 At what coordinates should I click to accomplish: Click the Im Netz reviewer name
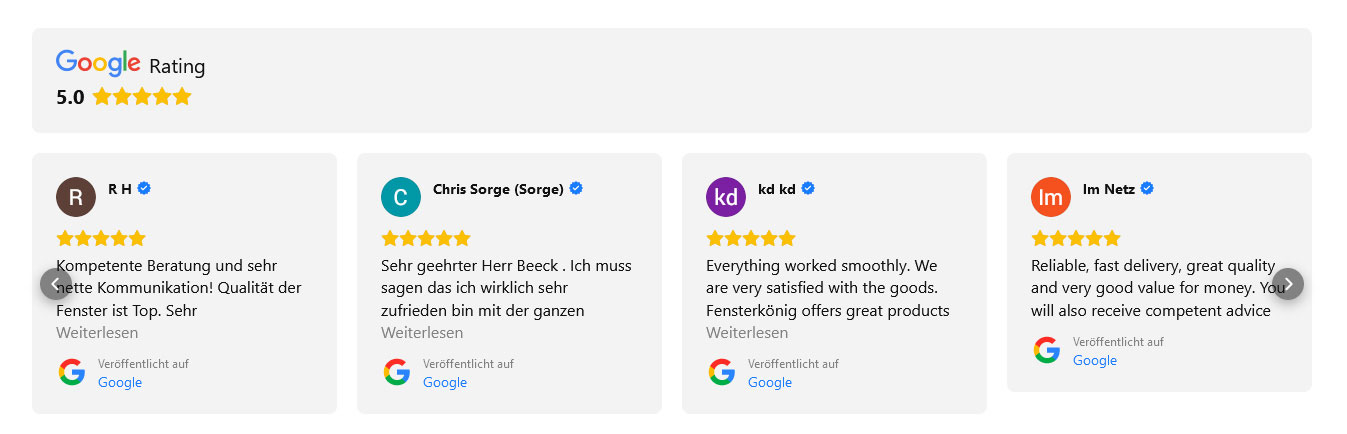tap(1109, 188)
